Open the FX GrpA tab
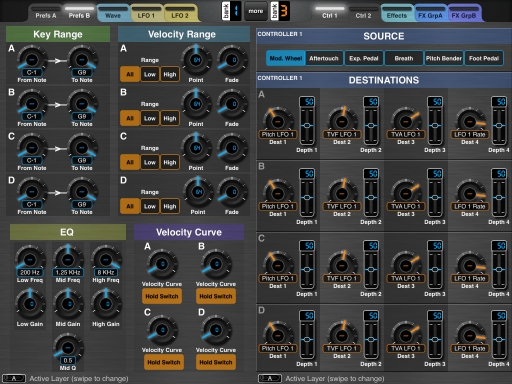Viewport: 512px width, 384px height. (x=430, y=13)
